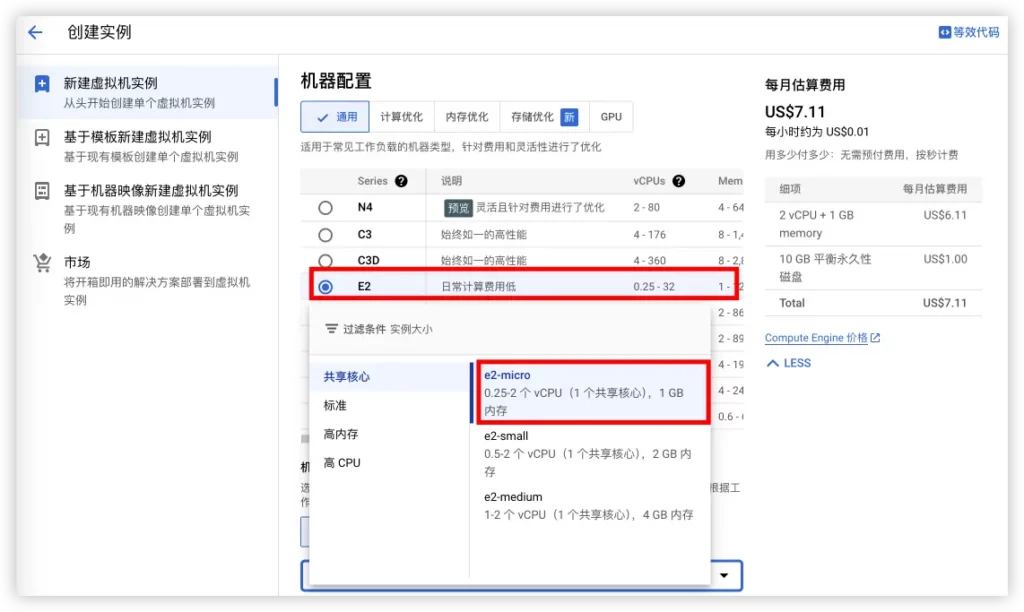1024x612 pixels.
Task: Select 基于机器映像新建虚拟机实例 option
Action: tap(148, 208)
